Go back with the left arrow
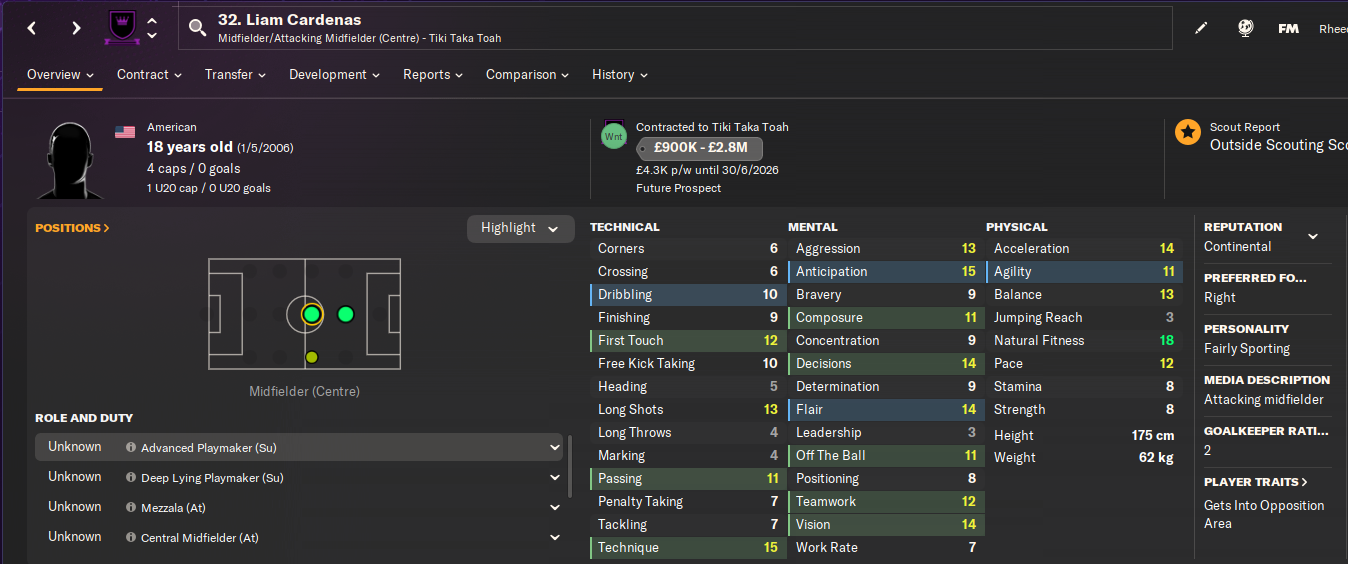Viewport: 1348px width, 564px height. tap(32, 28)
